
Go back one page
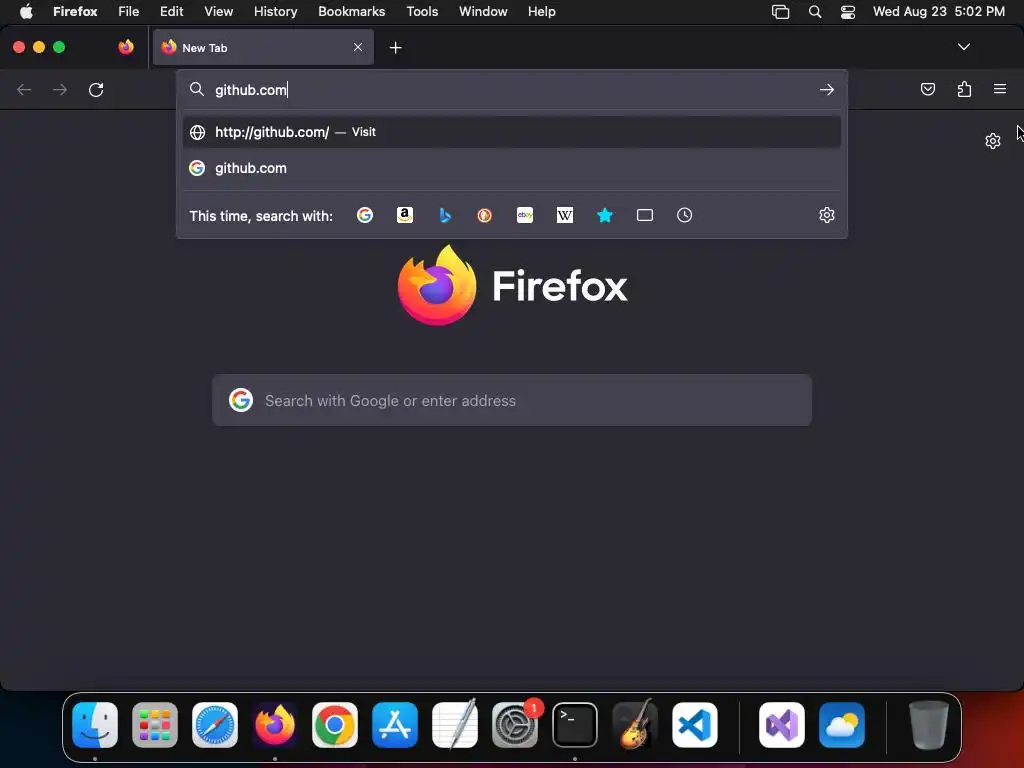point(24,89)
